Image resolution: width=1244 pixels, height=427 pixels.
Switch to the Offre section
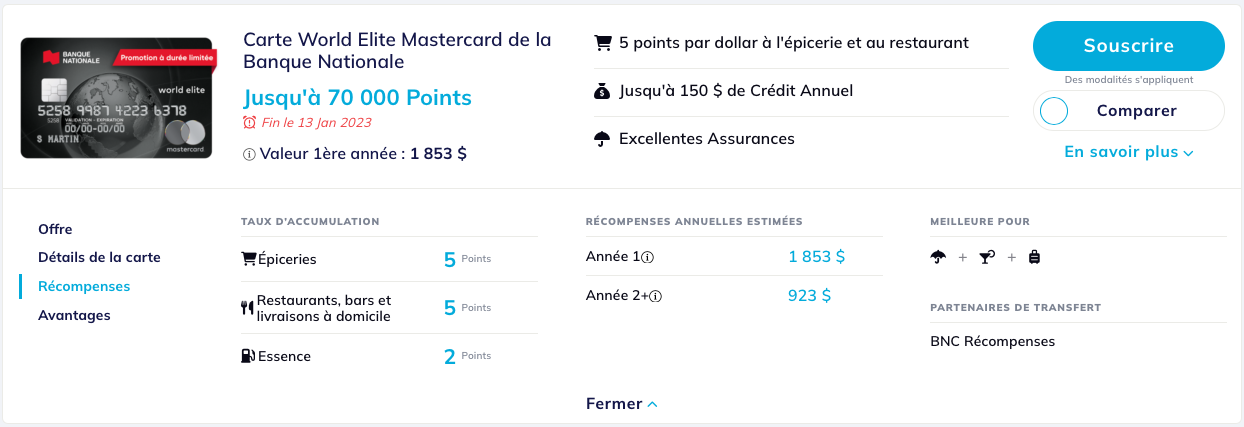click(55, 229)
